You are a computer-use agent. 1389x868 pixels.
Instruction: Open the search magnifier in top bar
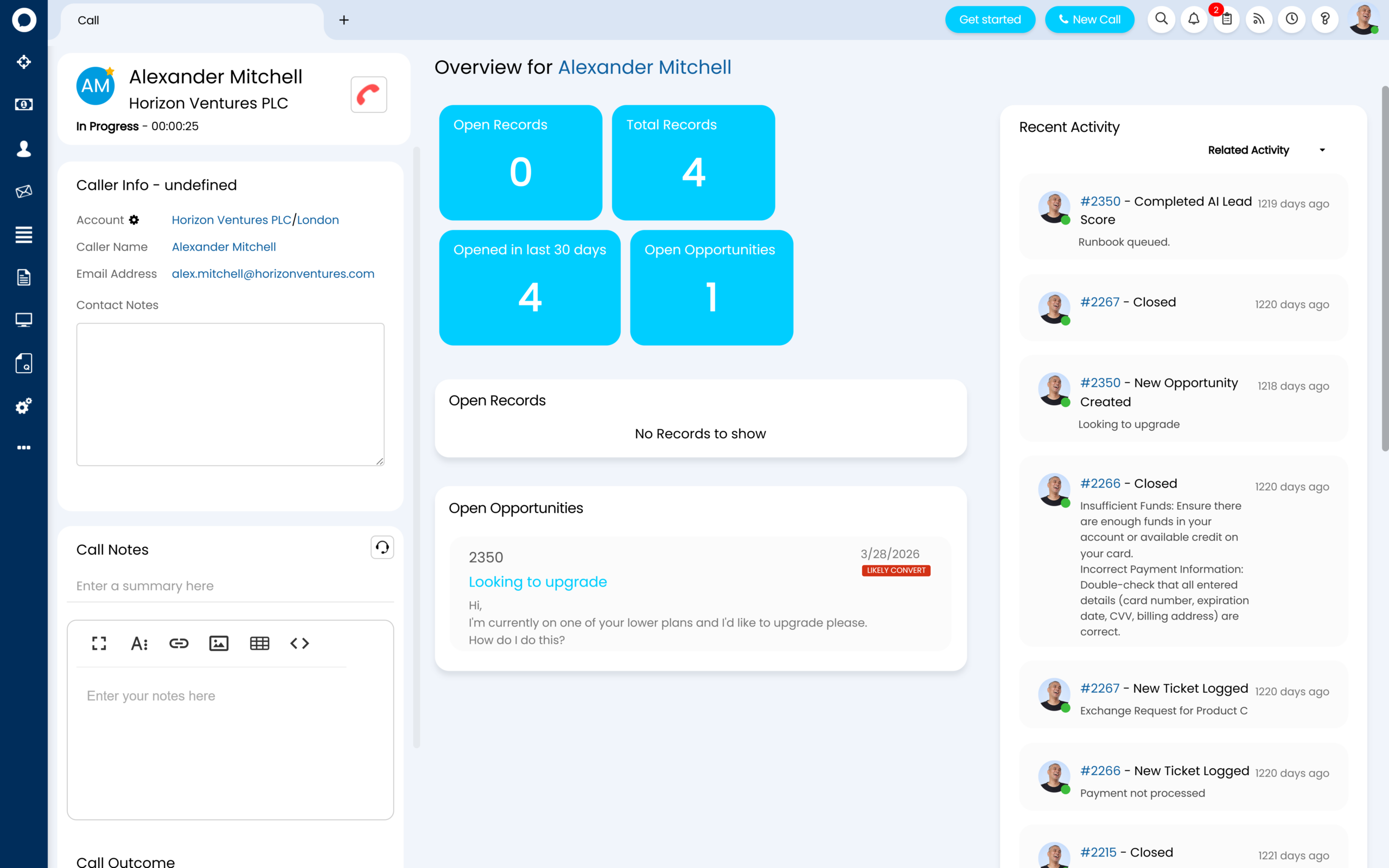click(x=1161, y=20)
